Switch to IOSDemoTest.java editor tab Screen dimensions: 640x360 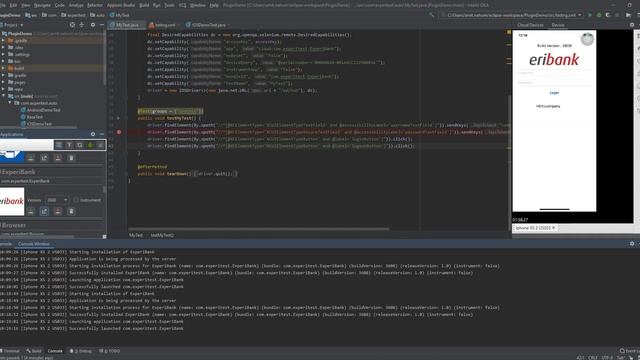(x=208, y=25)
